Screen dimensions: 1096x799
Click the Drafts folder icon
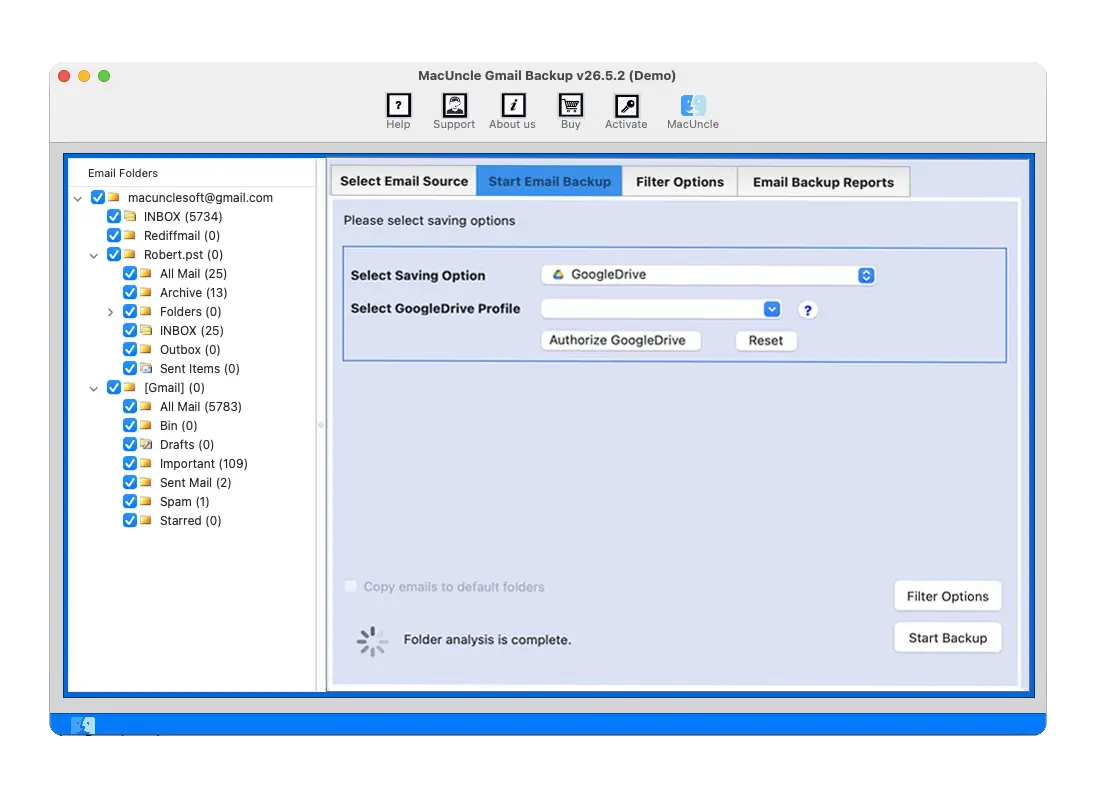pyautogui.click(x=146, y=444)
